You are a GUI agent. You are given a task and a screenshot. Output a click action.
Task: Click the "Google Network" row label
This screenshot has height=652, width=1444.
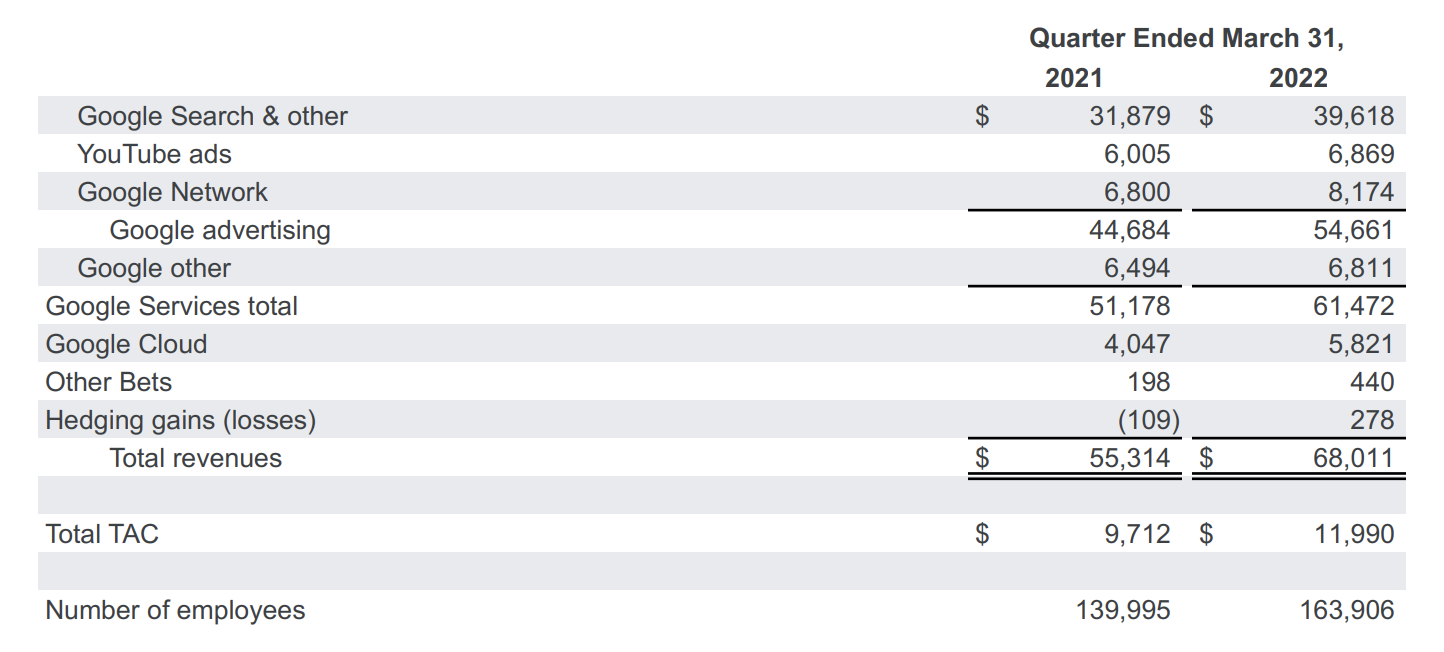172,192
